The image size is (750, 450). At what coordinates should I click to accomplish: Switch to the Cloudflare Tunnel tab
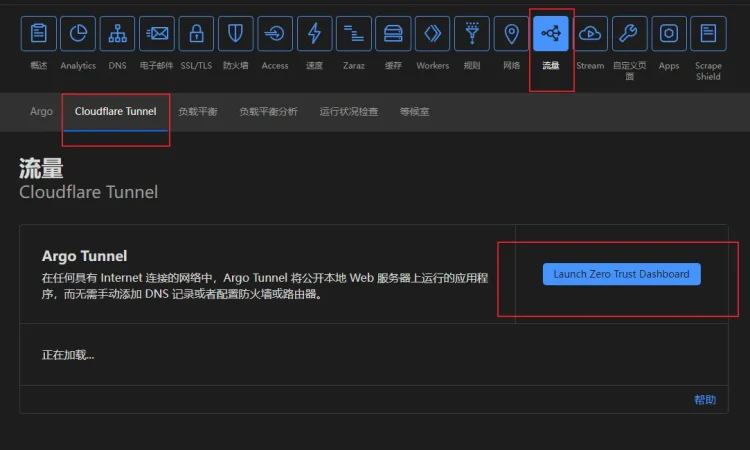coord(115,111)
